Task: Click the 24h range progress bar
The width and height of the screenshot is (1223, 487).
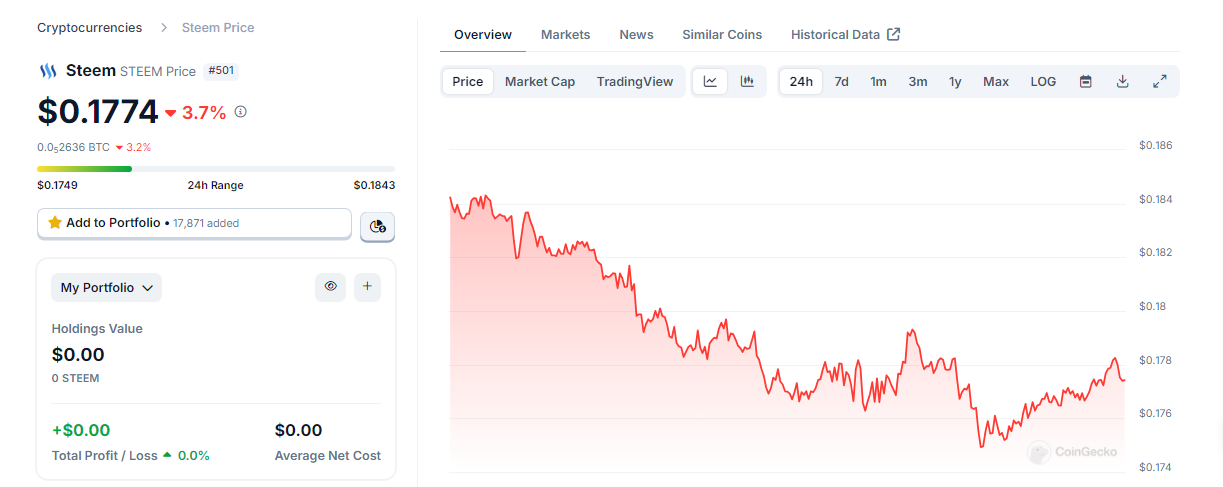Action: coord(216,169)
